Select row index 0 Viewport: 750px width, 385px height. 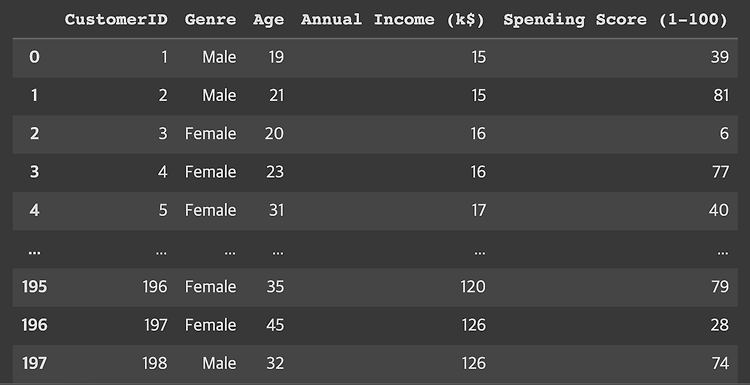(34, 57)
